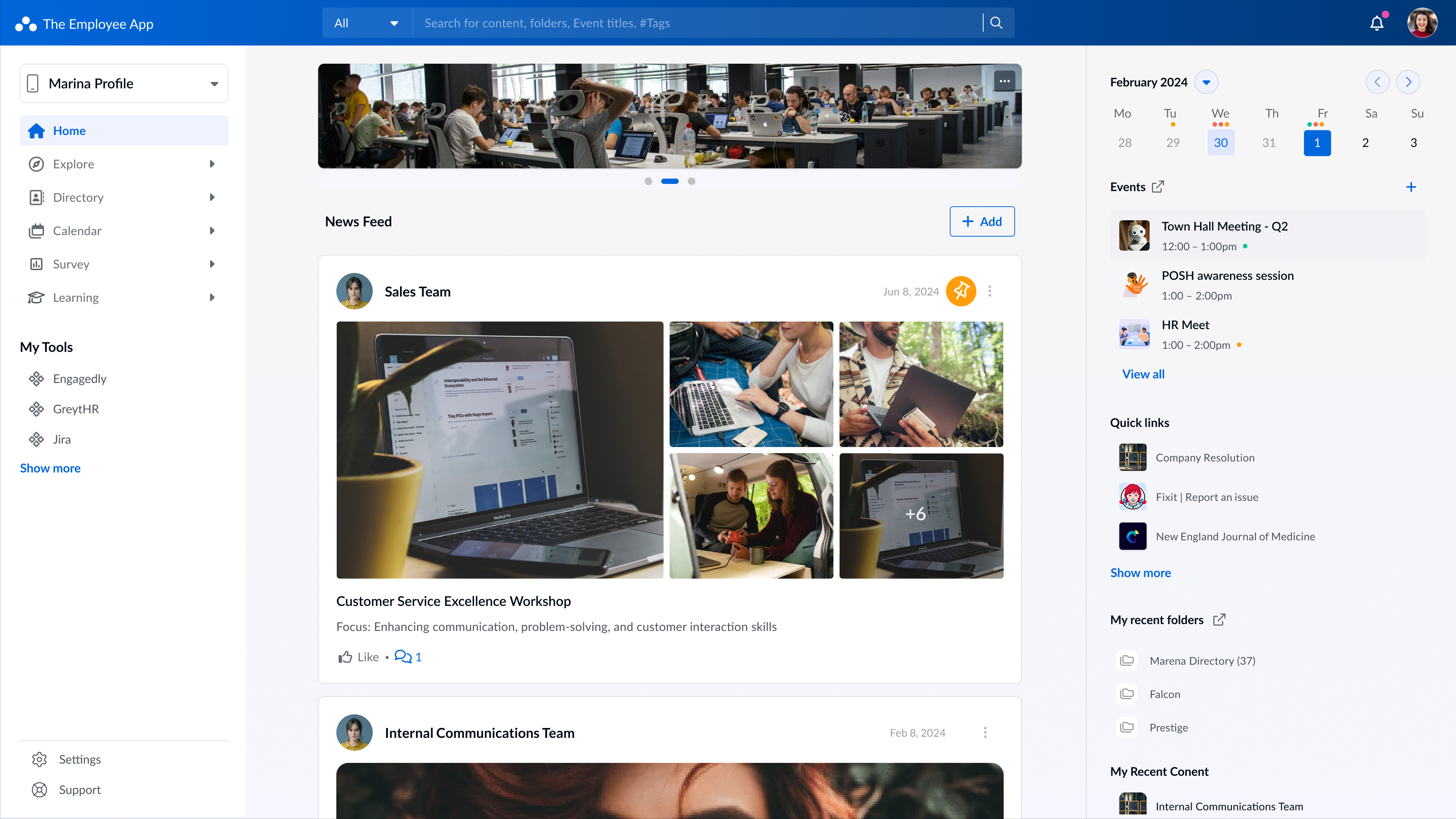The width and height of the screenshot is (1456, 819).
Task: Expand the February 2024 month picker
Action: (x=1206, y=83)
